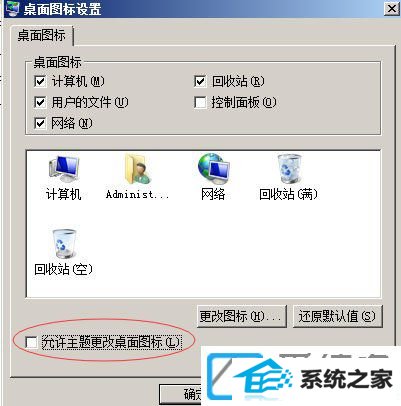This screenshot has height=406, width=401.
Task: Click the 更改图标(H)... button
Action: click(241, 316)
